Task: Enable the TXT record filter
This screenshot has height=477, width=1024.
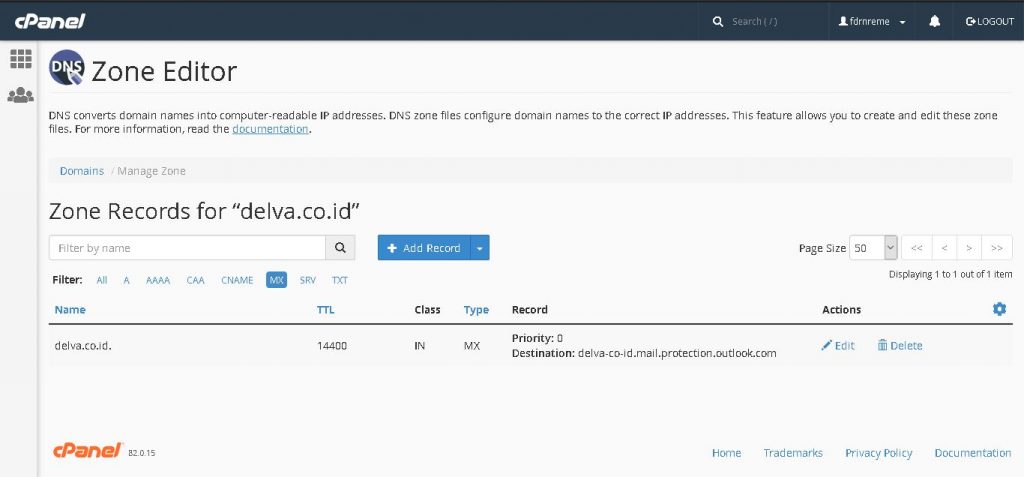Action: [340, 280]
